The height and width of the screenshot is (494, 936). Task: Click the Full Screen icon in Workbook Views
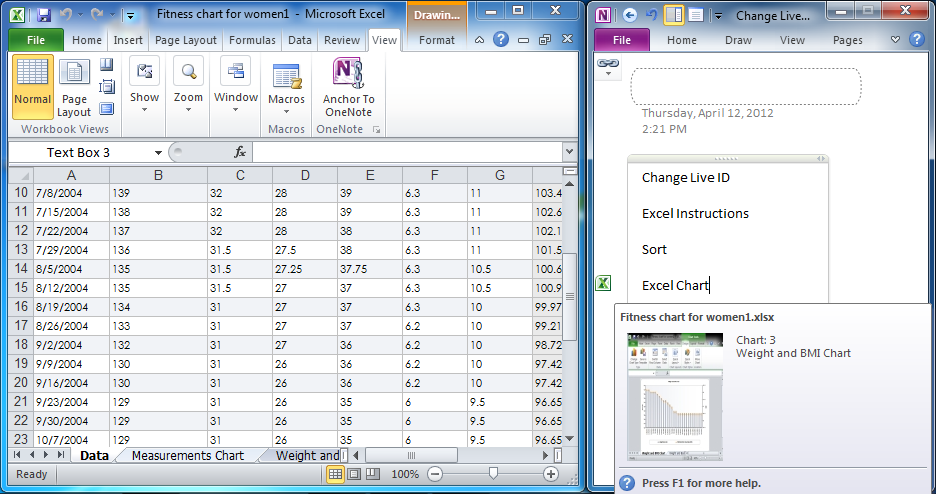106,109
